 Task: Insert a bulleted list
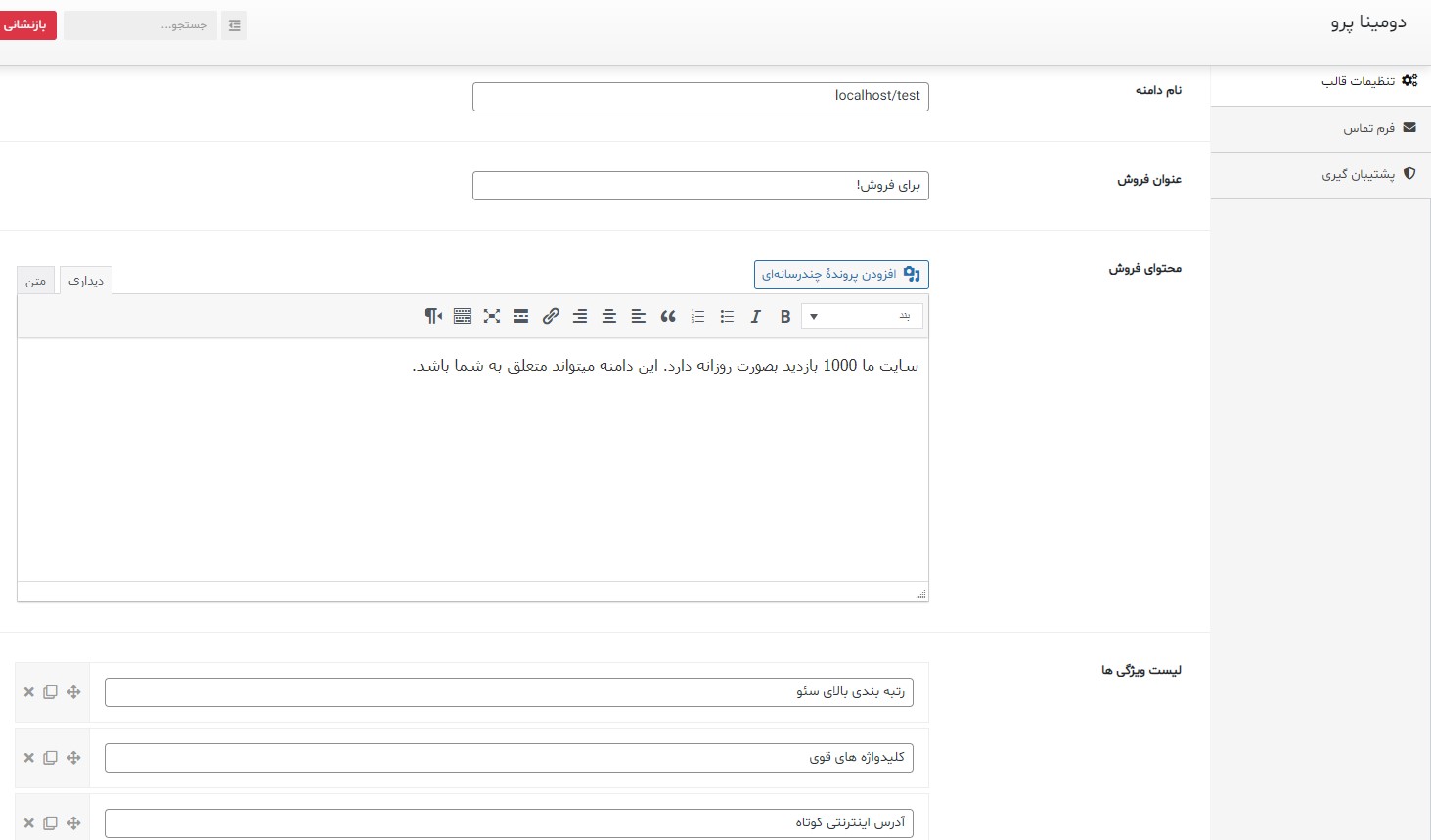coord(727,316)
